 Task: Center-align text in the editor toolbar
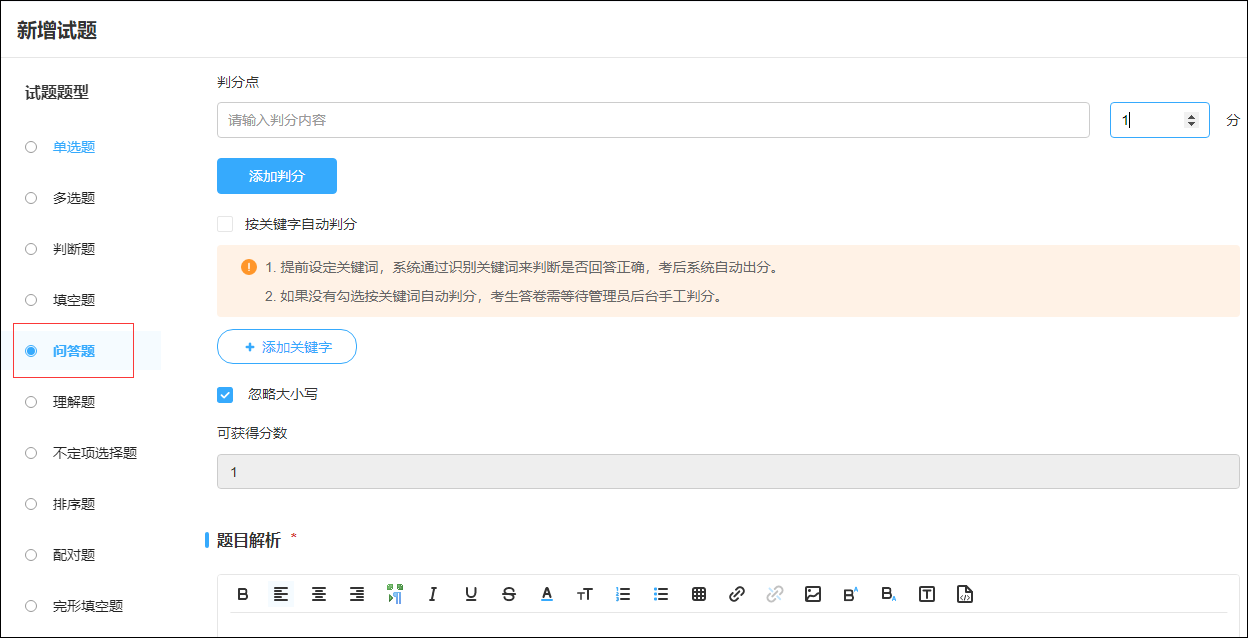[319, 594]
